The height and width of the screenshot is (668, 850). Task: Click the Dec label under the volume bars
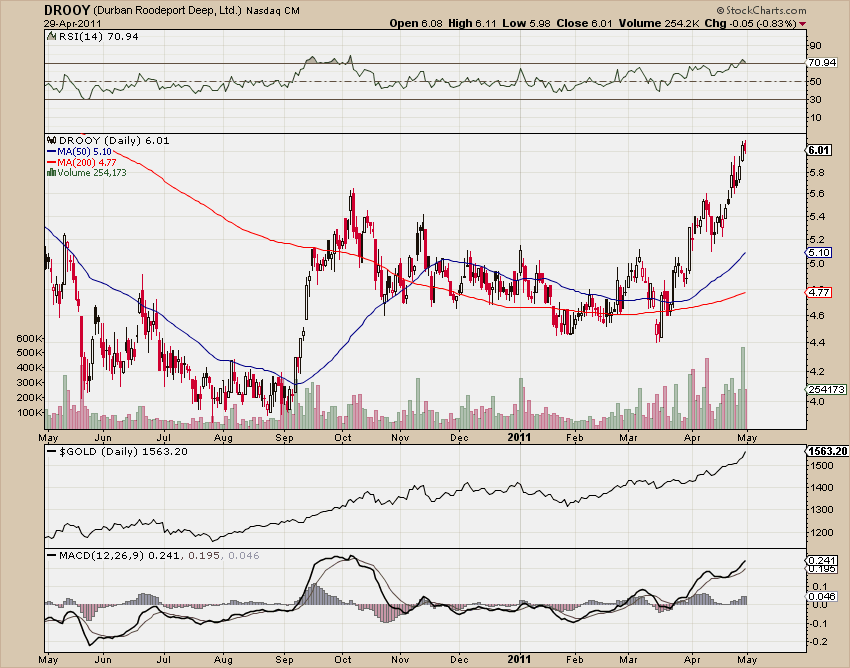pos(460,438)
